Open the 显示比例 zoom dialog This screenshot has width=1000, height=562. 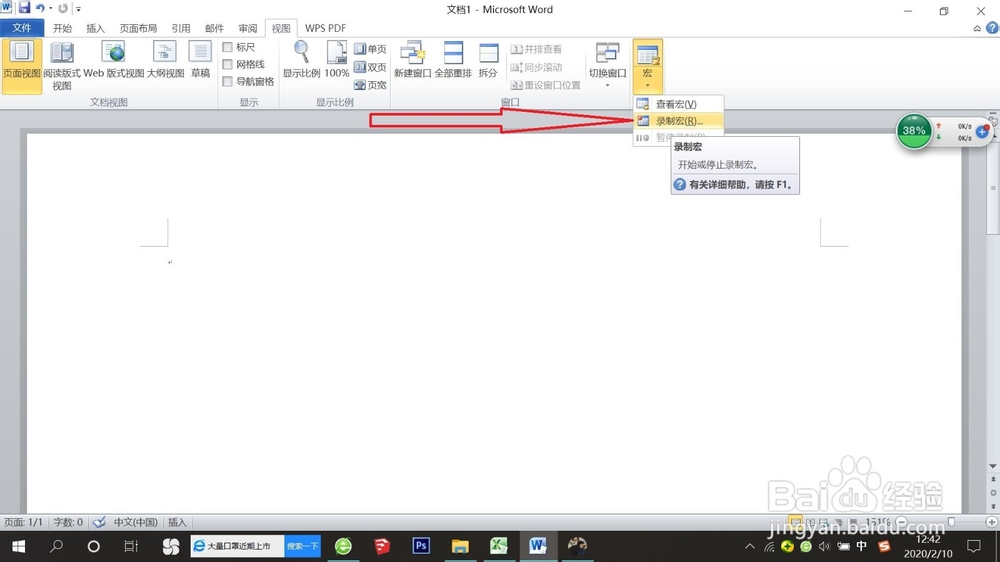[x=301, y=61]
